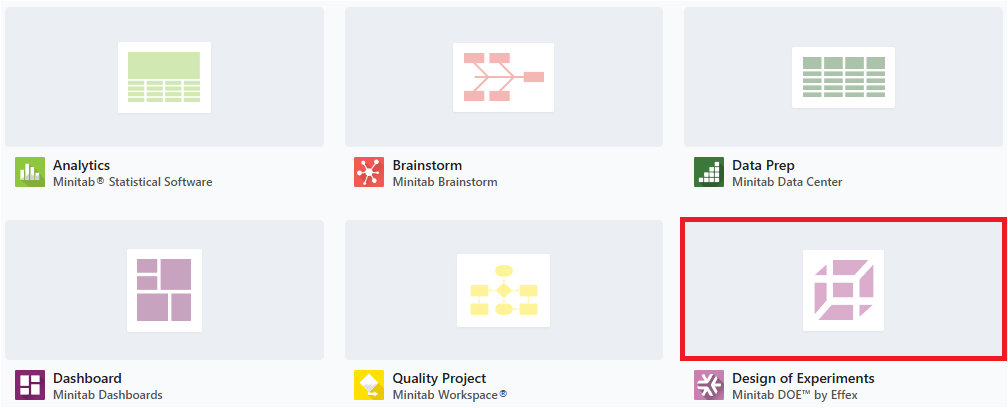
Task: Click the Minitab Statistical Software subtitle
Action: tap(132, 182)
